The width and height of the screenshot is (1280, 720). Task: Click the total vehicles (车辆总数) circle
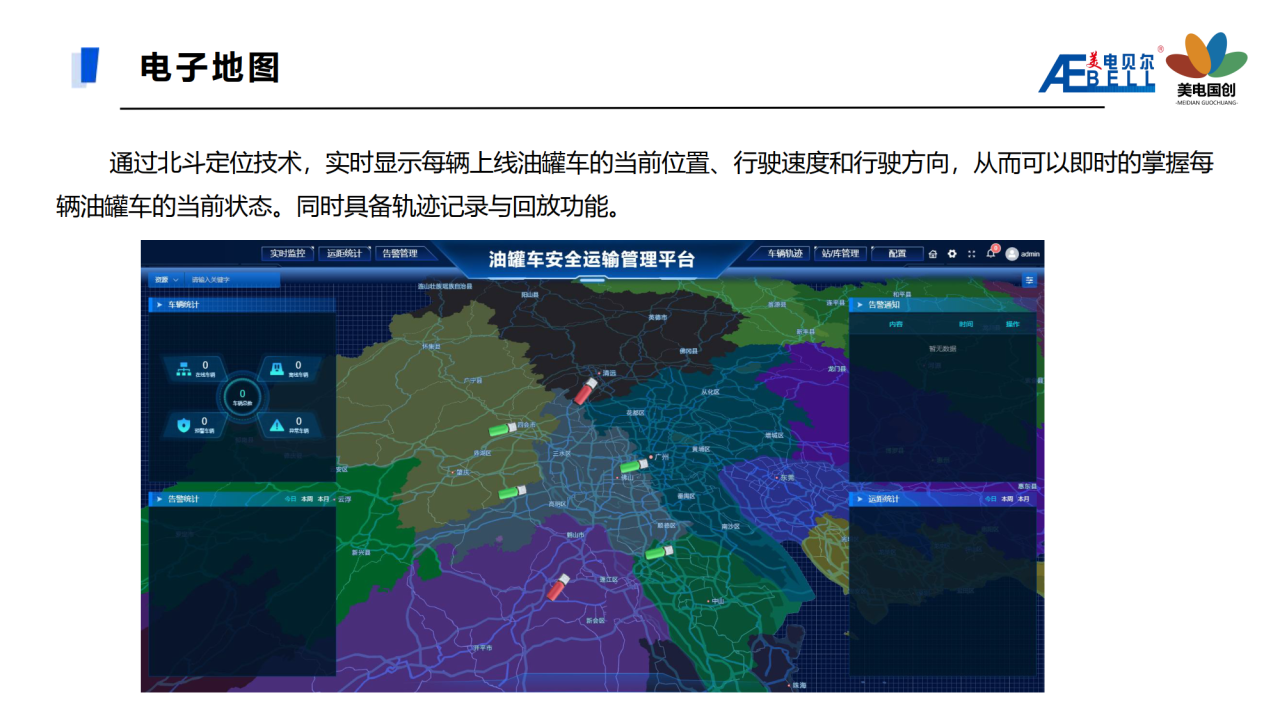pos(242,397)
